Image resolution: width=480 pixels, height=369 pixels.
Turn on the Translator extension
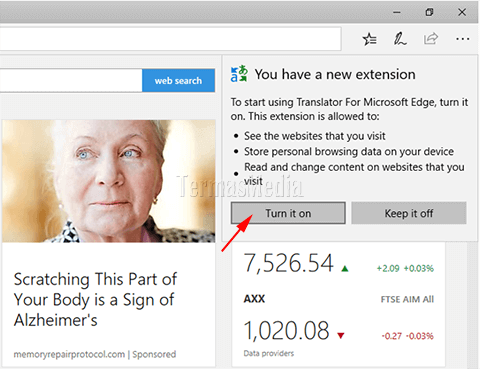point(288,213)
